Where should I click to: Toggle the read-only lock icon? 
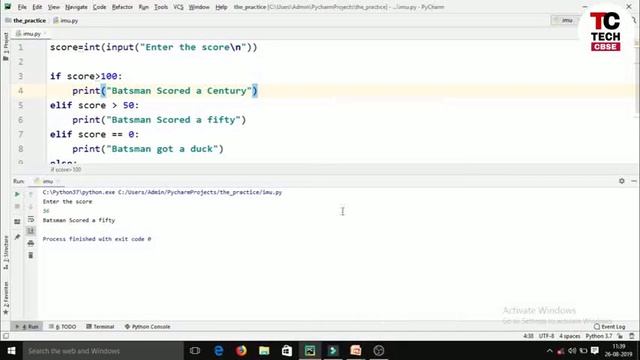coord(620,336)
